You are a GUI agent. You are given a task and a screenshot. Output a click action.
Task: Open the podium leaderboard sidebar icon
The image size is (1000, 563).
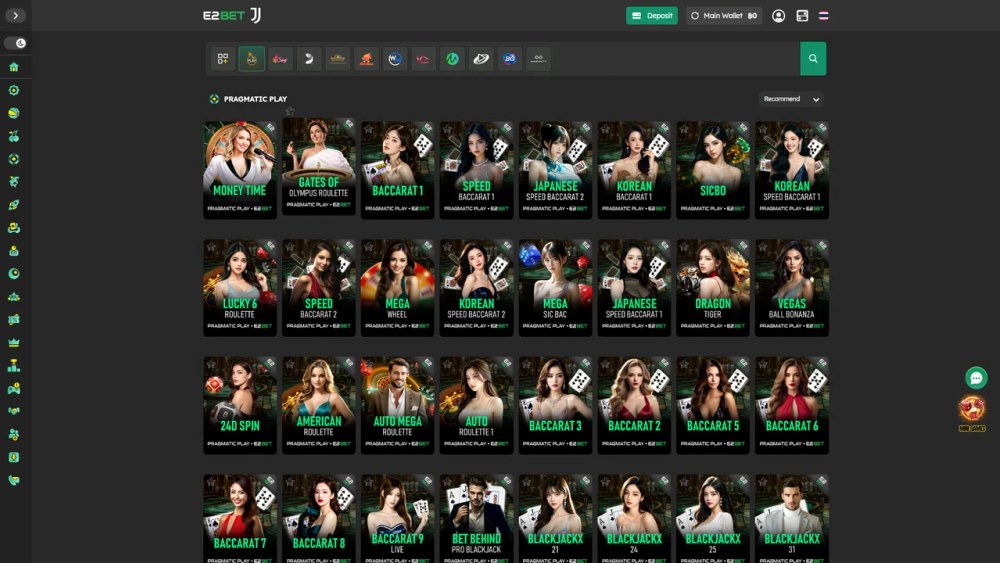pyautogui.click(x=13, y=365)
